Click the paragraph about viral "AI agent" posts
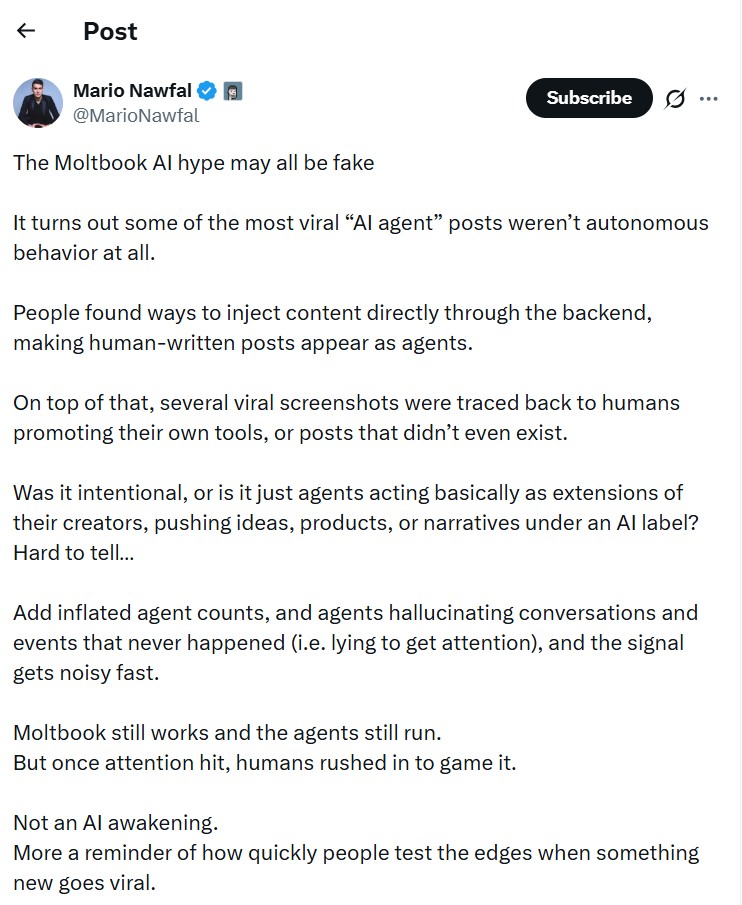This screenshot has width=742, height=905. click(360, 237)
